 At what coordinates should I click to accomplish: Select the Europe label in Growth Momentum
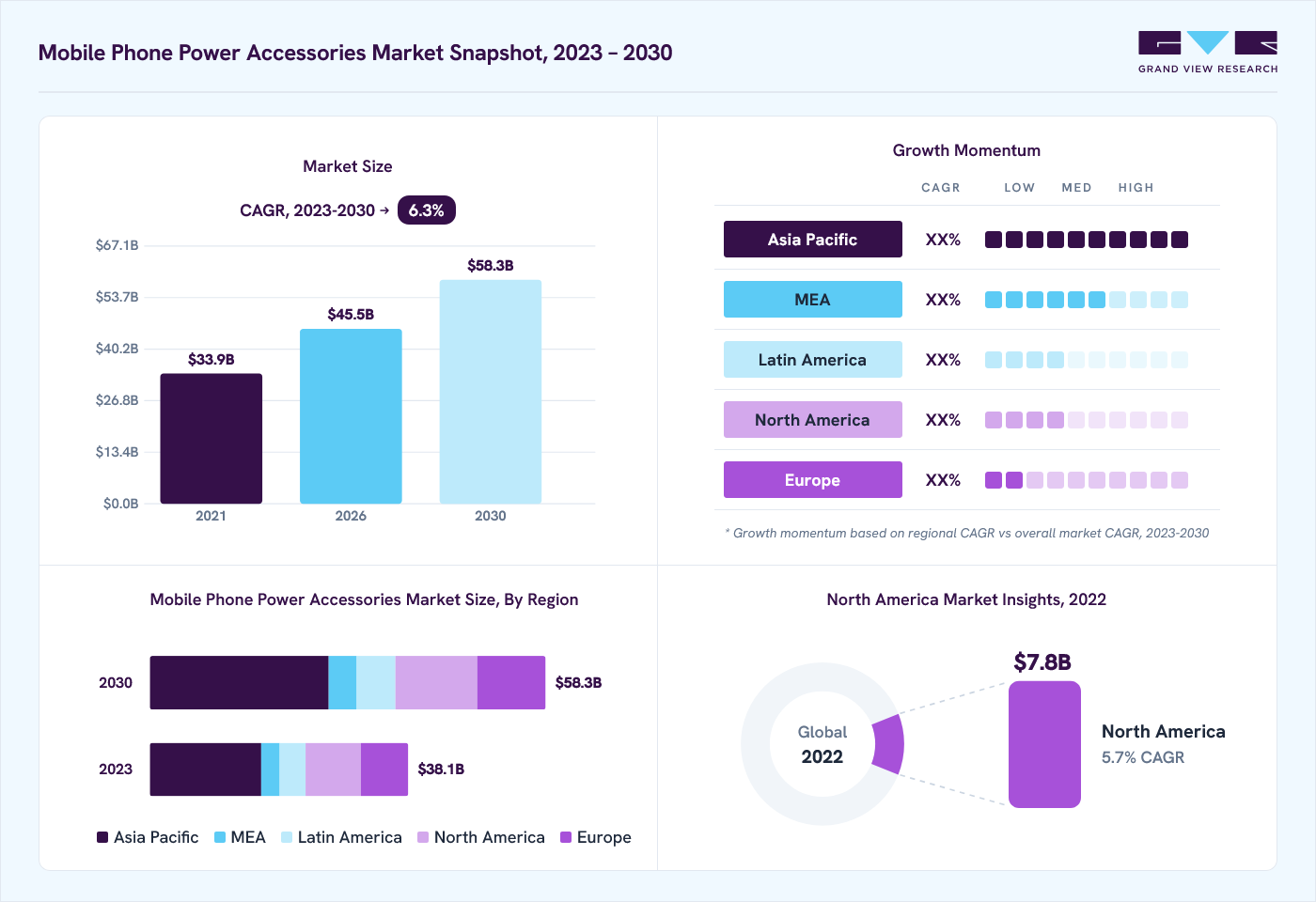813,480
